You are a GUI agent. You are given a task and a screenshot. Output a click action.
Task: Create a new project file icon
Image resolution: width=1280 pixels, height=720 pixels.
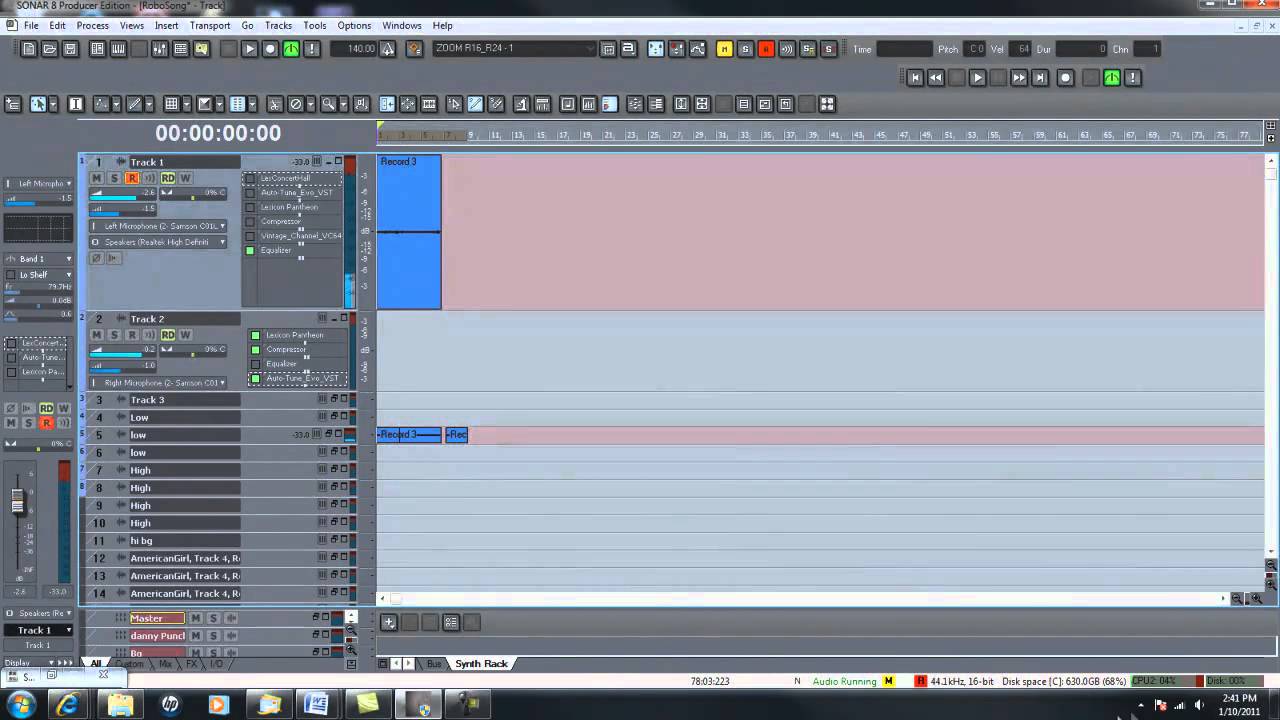(x=29, y=48)
